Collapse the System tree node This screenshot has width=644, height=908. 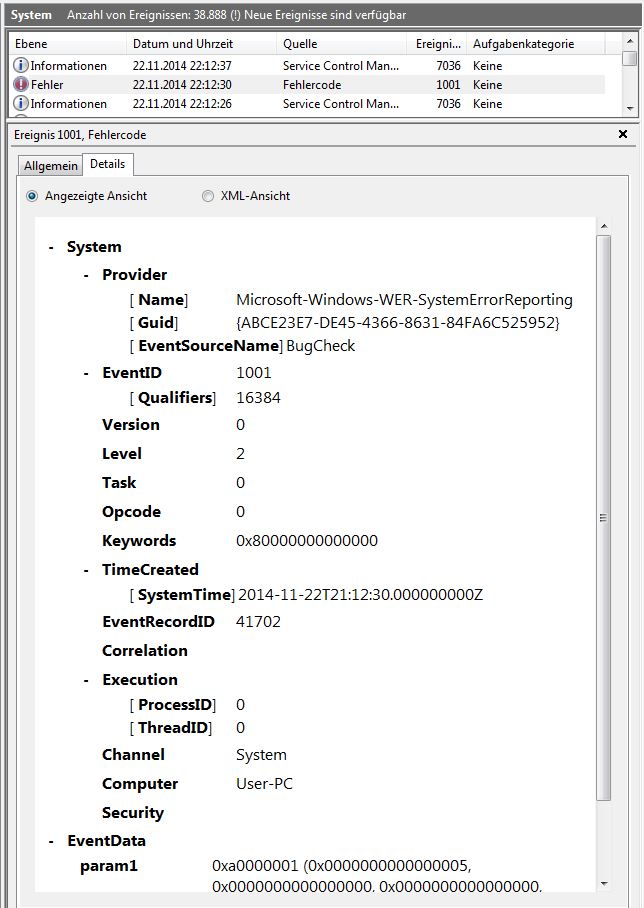[x=51, y=247]
